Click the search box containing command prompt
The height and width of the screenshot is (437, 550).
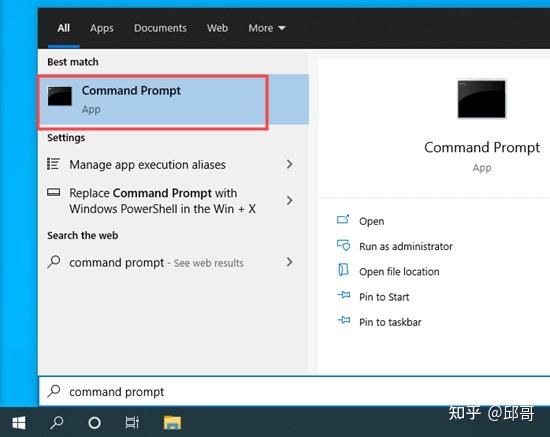point(294,391)
